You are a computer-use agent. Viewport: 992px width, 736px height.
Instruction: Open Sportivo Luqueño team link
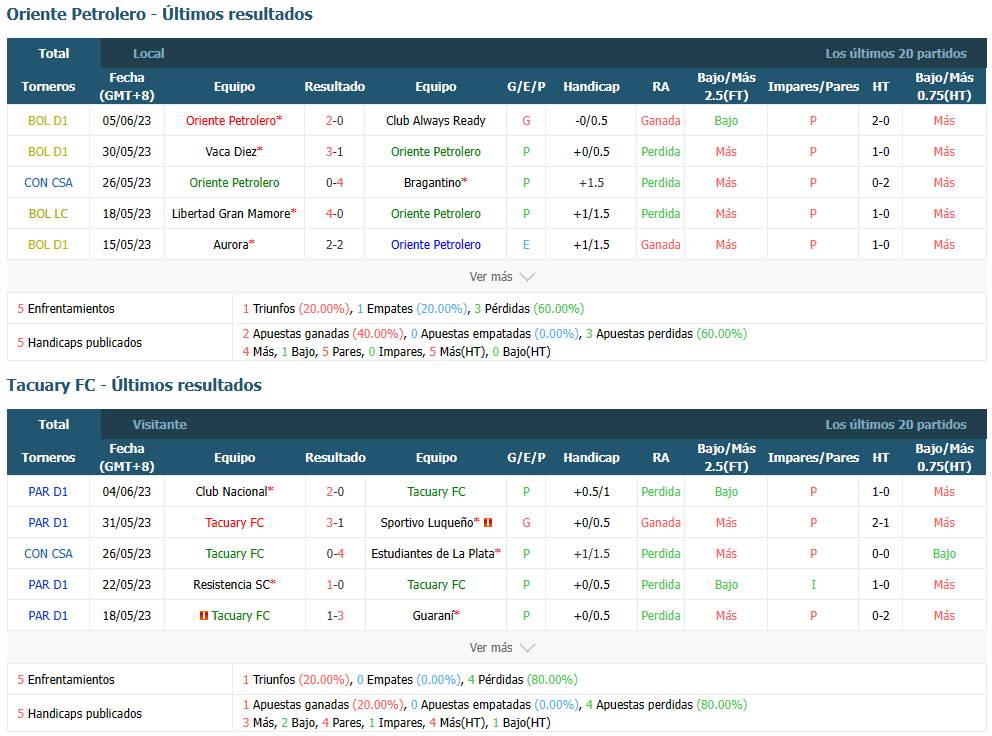427,522
